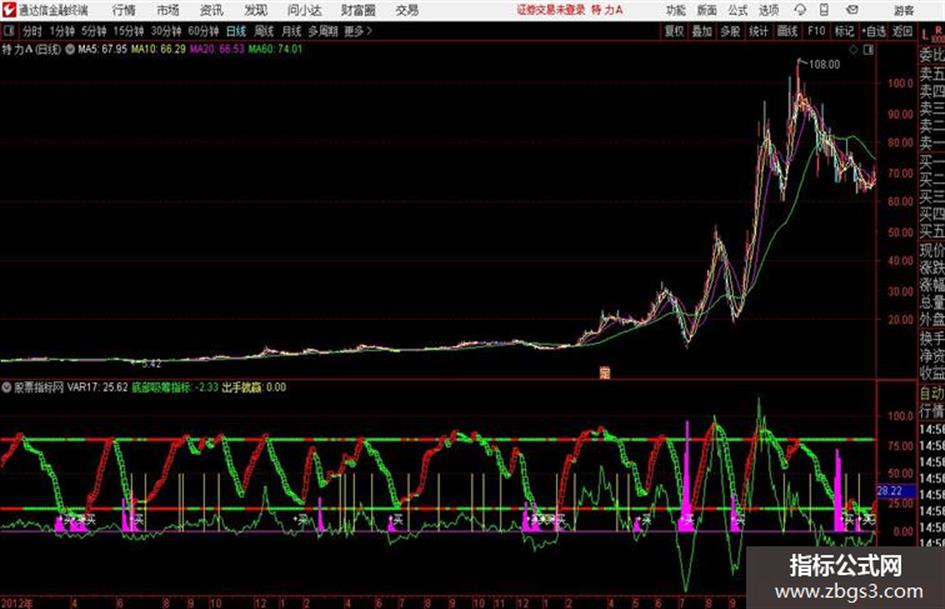This screenshot has height=609, width=945.
Task: Click the 特力A name in title bar
Action: 607,10
